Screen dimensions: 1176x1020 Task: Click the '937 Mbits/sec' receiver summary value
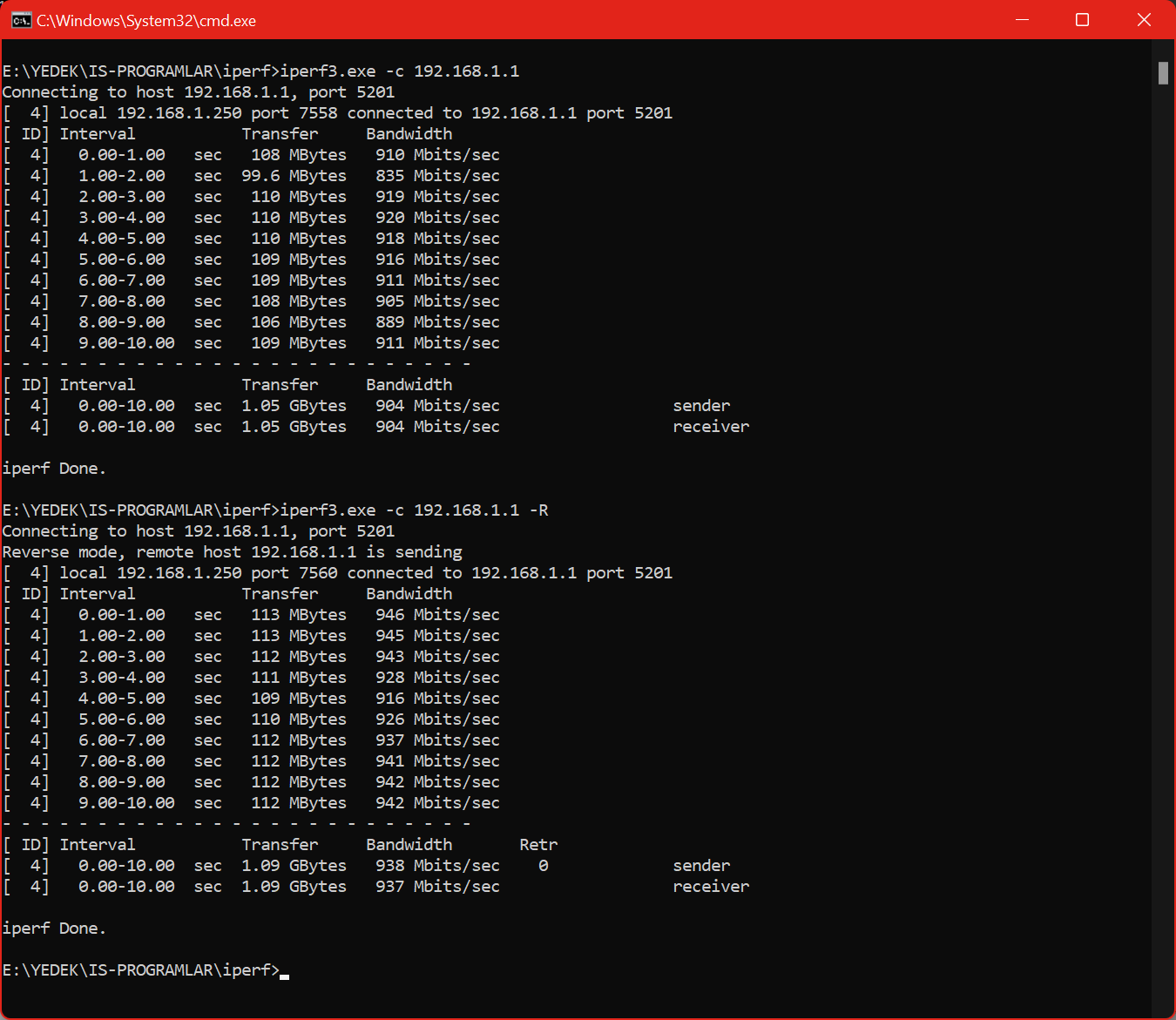pos(438,887)
